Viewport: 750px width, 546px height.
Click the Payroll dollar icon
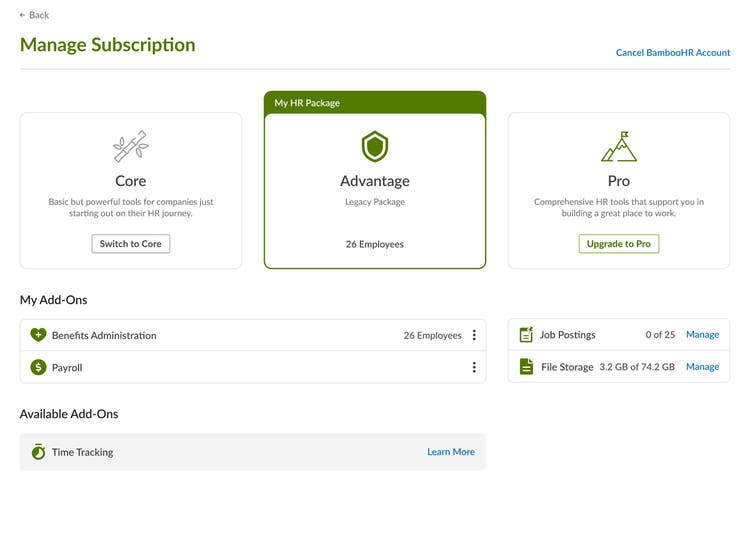(x=38, y=367)
